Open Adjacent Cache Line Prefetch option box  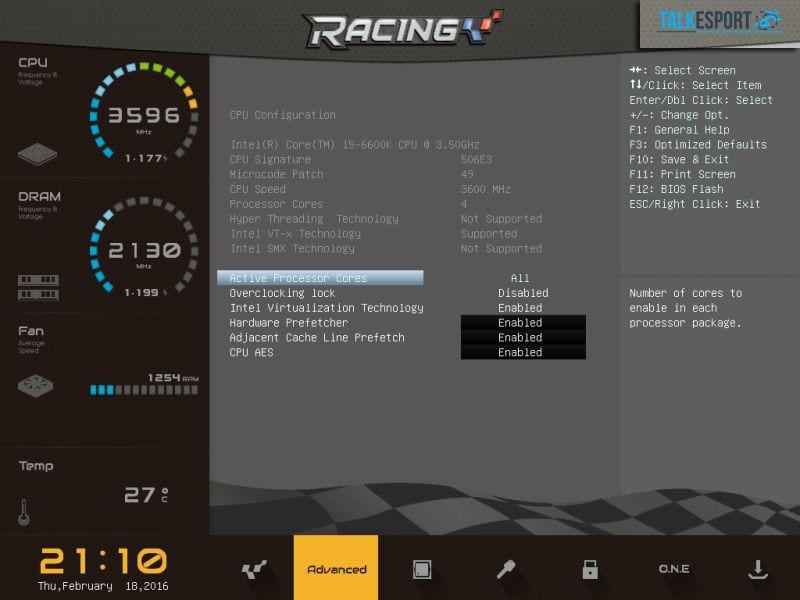[522, 338]
